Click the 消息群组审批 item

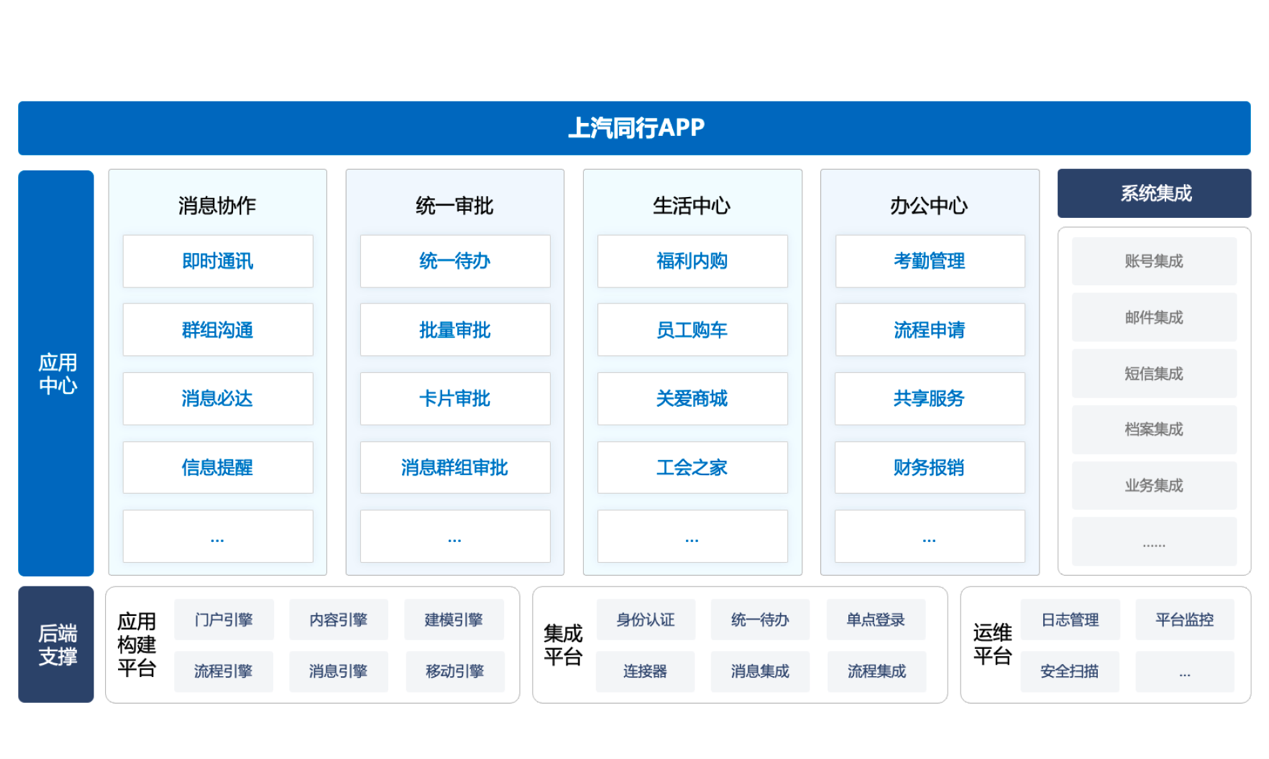point(455,467)
